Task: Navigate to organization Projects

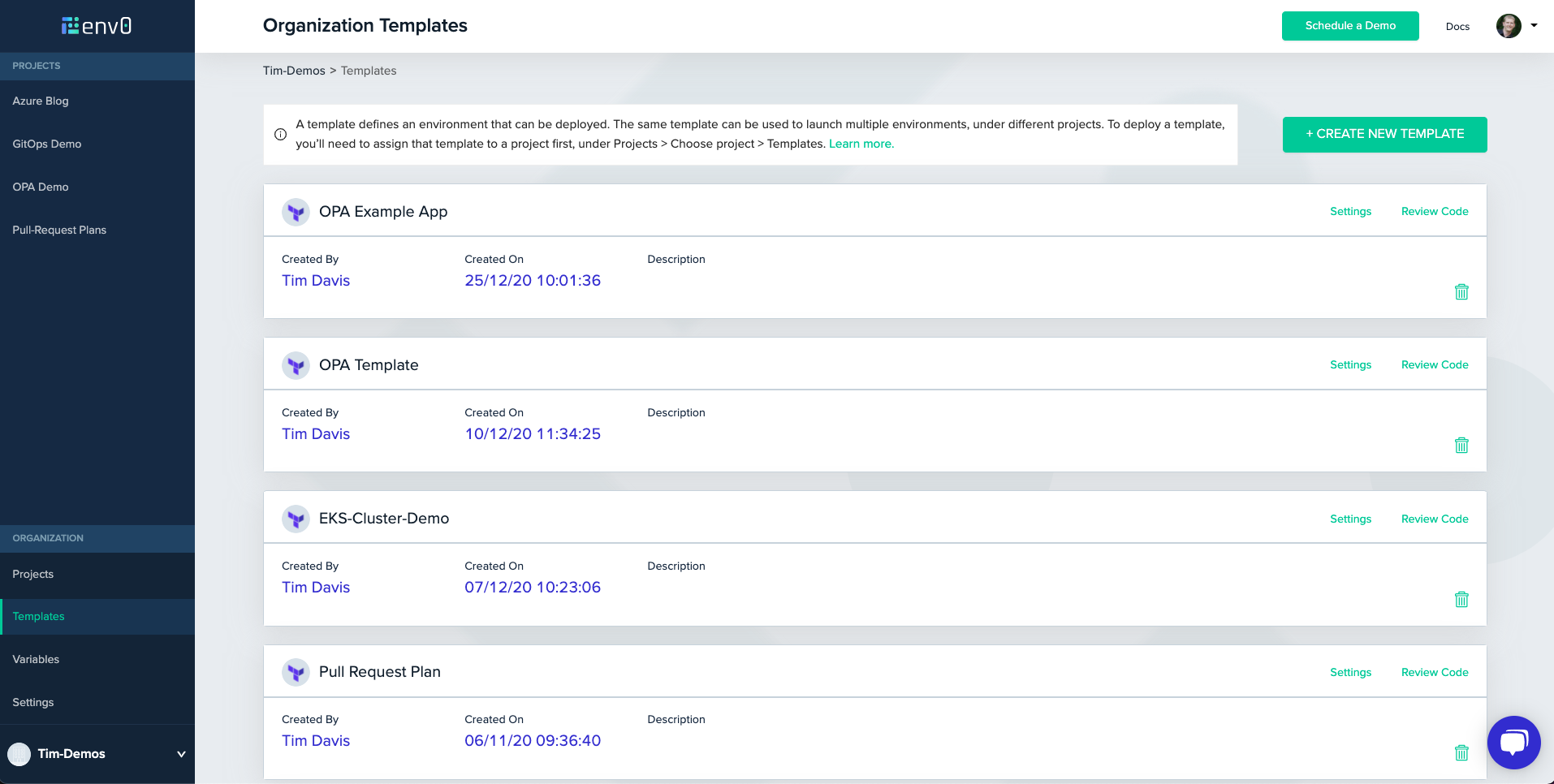Action: click(x=33, y=574)
